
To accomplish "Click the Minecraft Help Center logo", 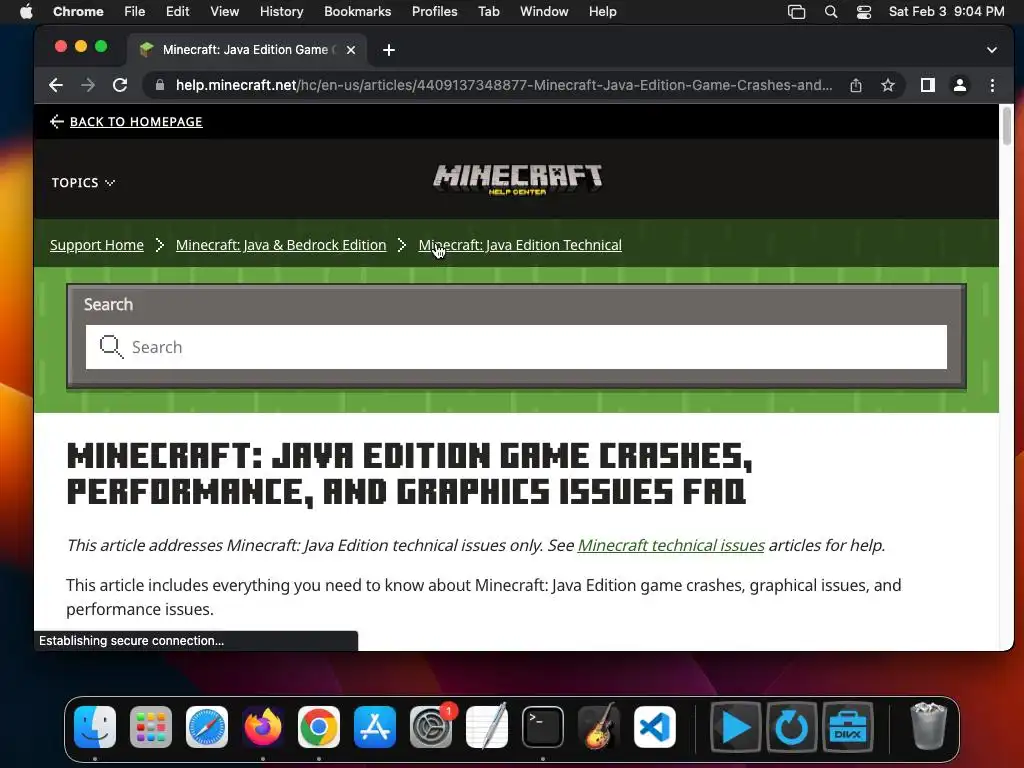I will tap(517, 179).
